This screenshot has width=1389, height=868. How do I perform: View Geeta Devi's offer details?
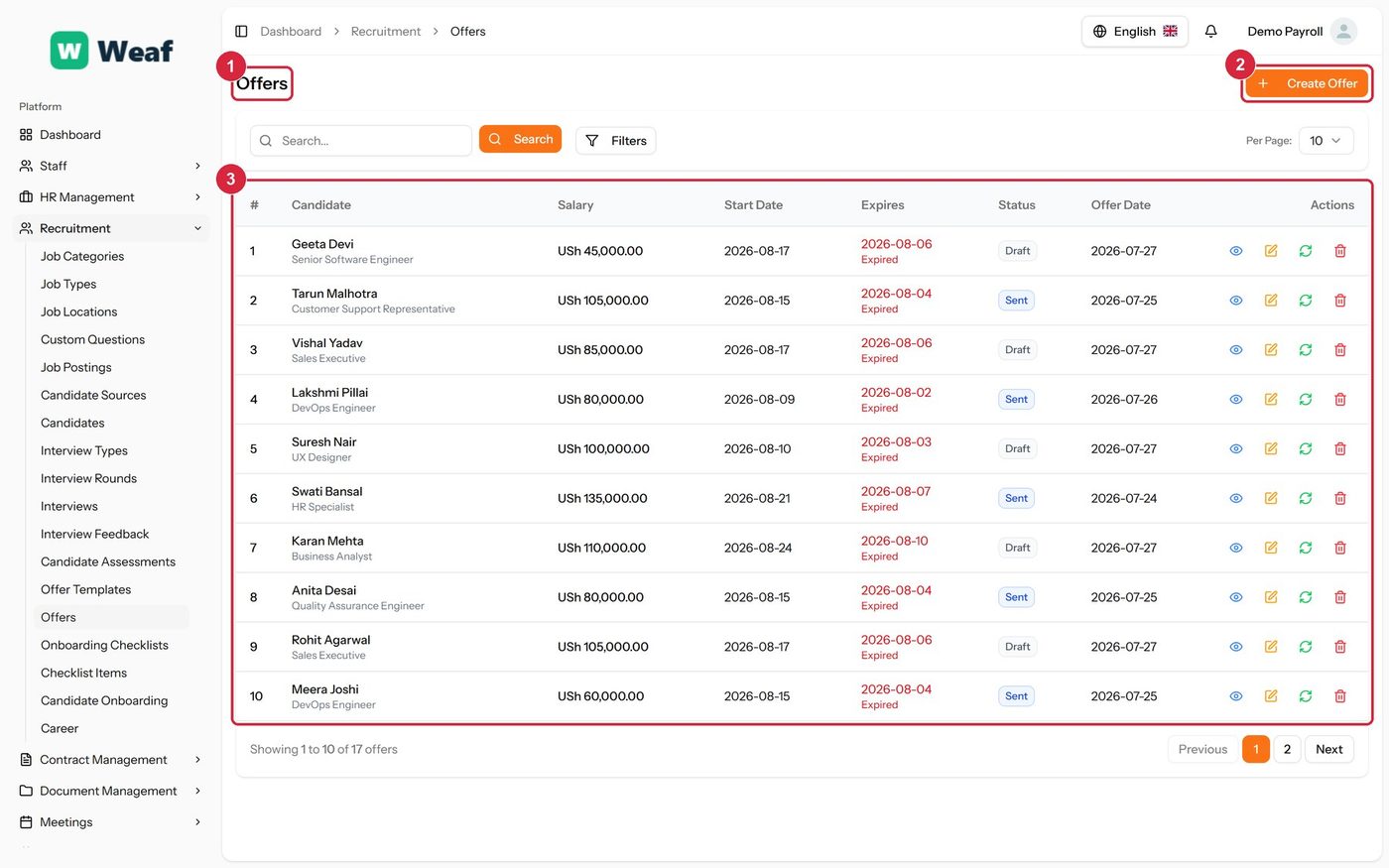(1236, 251)
